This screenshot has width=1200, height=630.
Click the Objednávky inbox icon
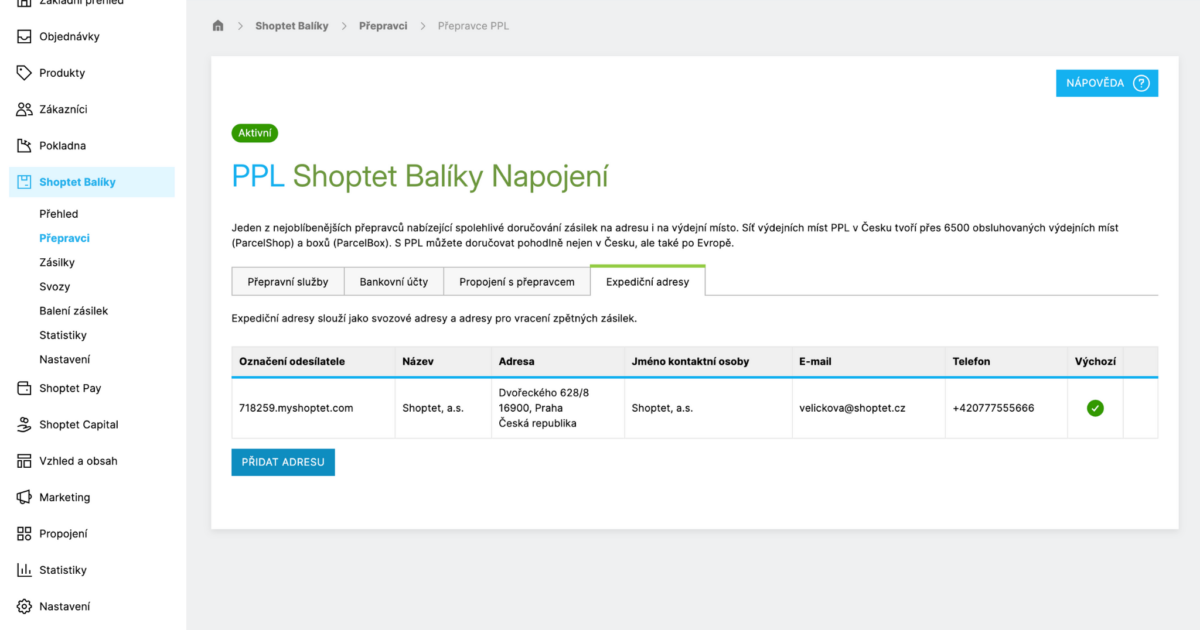click(x=24, y=37)
